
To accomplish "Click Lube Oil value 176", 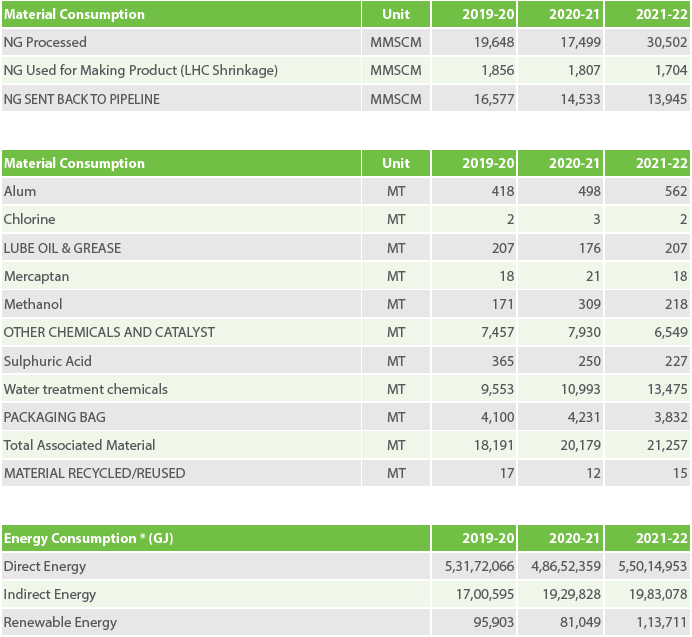I will [x=589, y=248].
